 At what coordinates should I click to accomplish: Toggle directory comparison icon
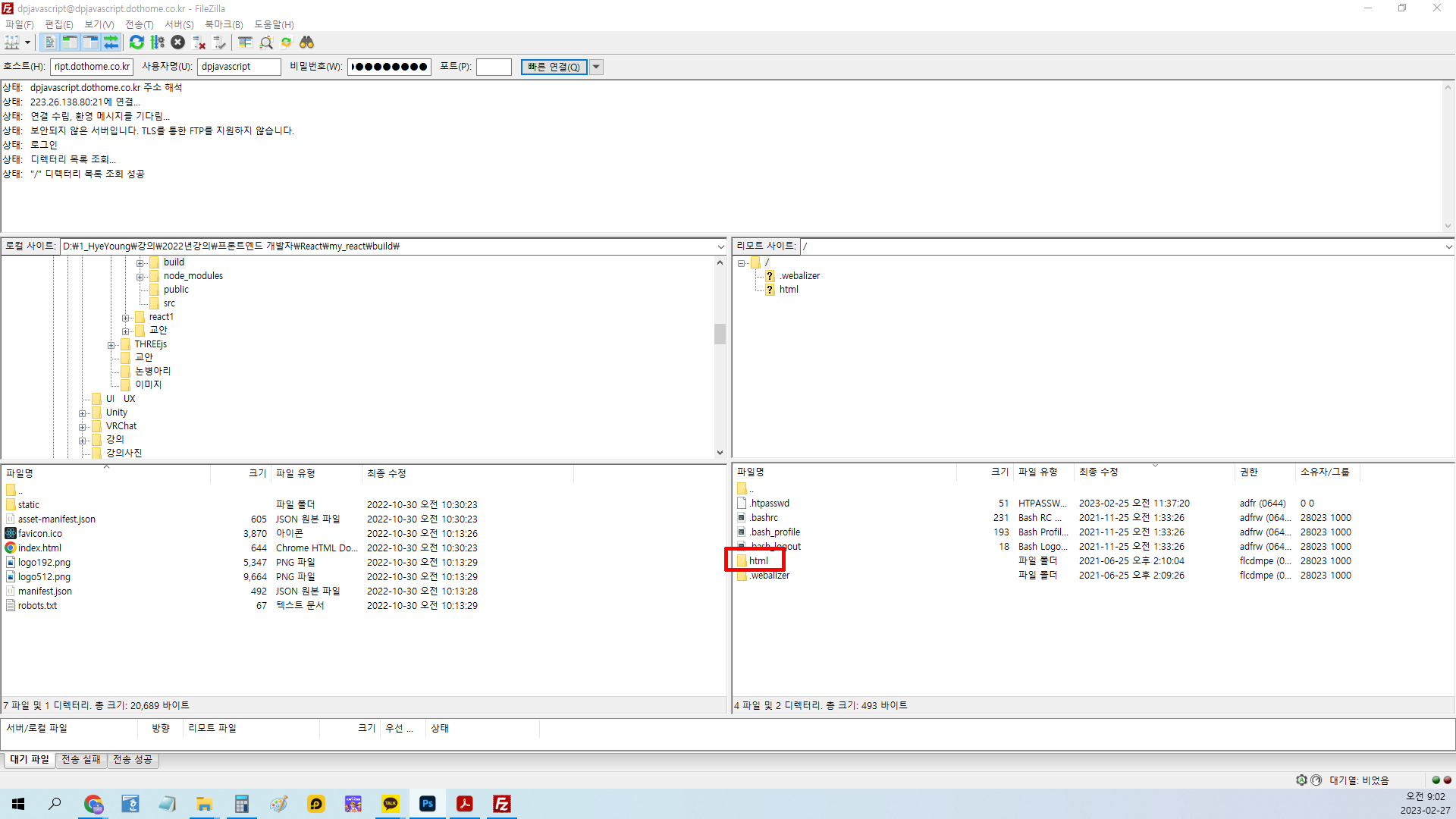tap(265, 42)
